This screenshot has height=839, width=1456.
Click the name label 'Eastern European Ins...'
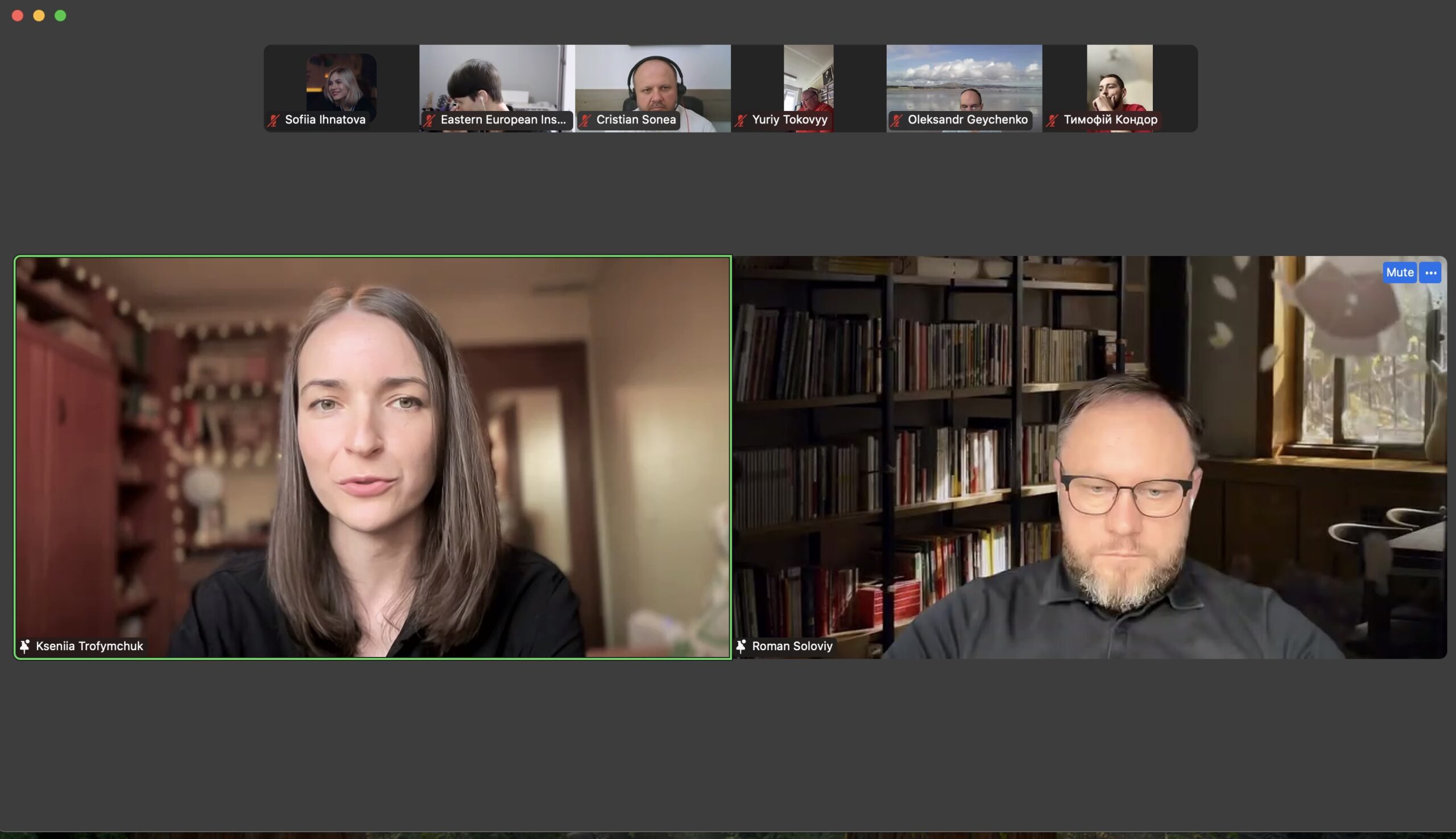503,120
